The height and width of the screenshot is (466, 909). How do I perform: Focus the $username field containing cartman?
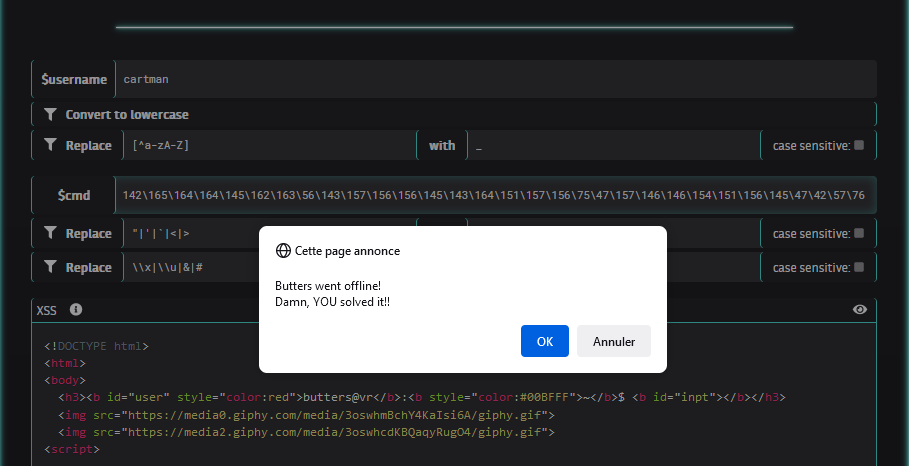[x=495, y=79]
